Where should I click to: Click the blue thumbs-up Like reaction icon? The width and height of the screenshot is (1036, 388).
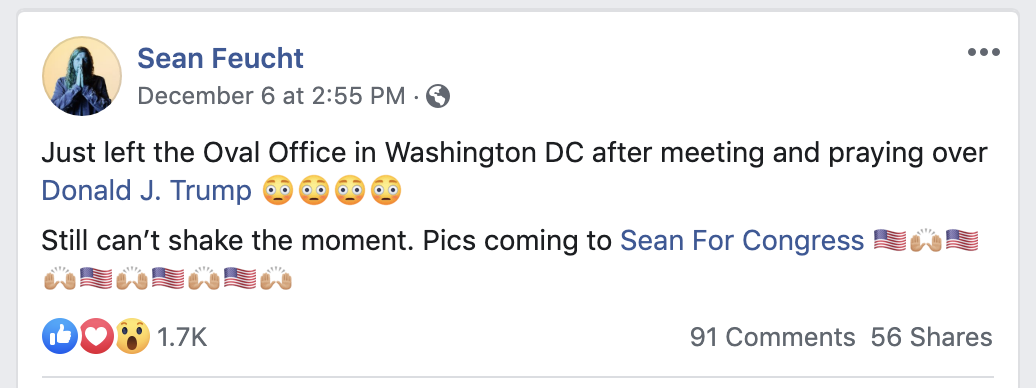click(x=59, y=337)
